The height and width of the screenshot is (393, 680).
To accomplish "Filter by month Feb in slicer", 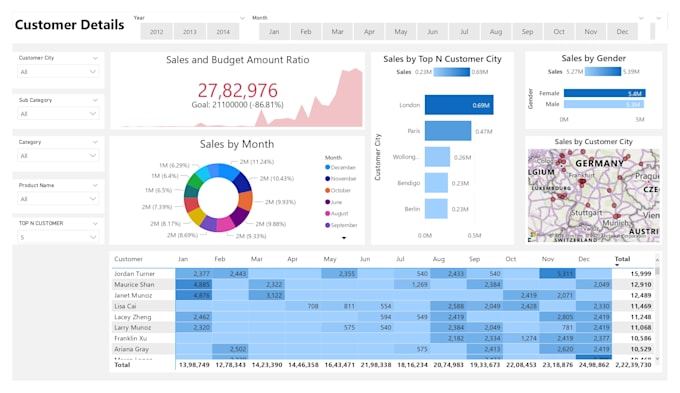I will 306,32.
